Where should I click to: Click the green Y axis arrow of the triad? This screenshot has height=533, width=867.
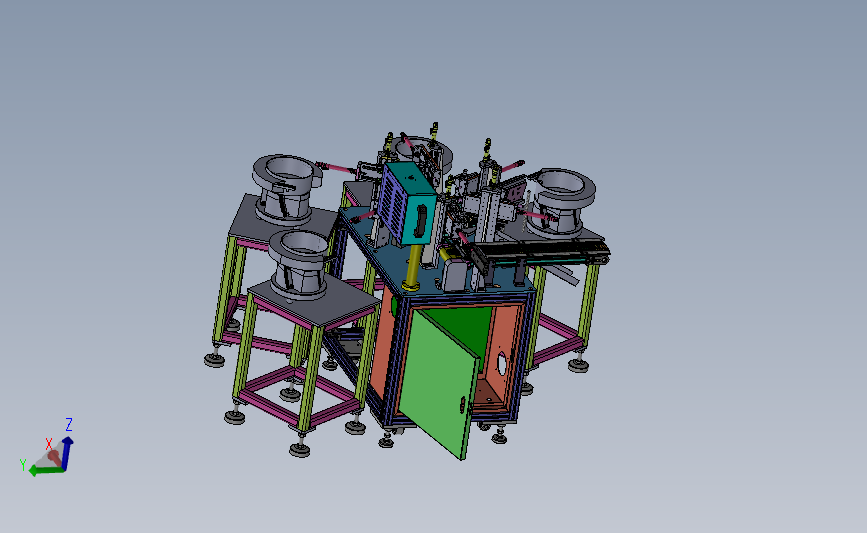point(45,471)
